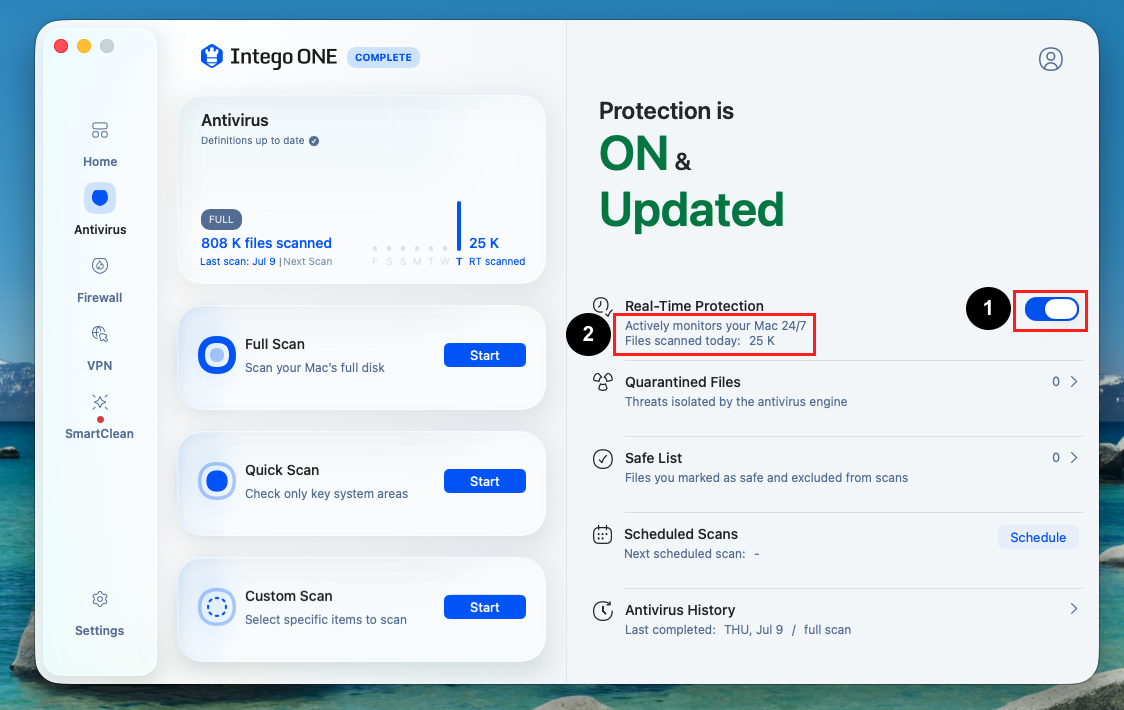Switch to the SmartClean section label
The height and width of the screenshot is (710, 1124).
click(100, 434)
